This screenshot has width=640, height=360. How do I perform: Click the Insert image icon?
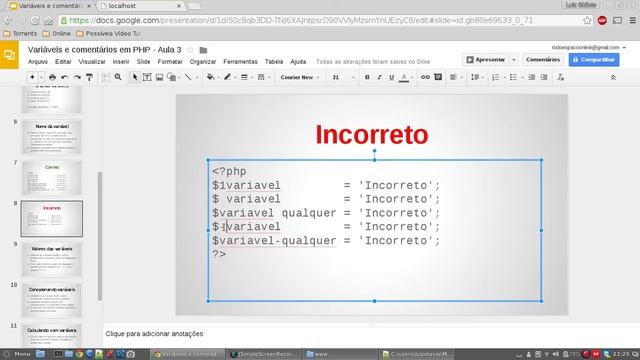pos(159,77)
